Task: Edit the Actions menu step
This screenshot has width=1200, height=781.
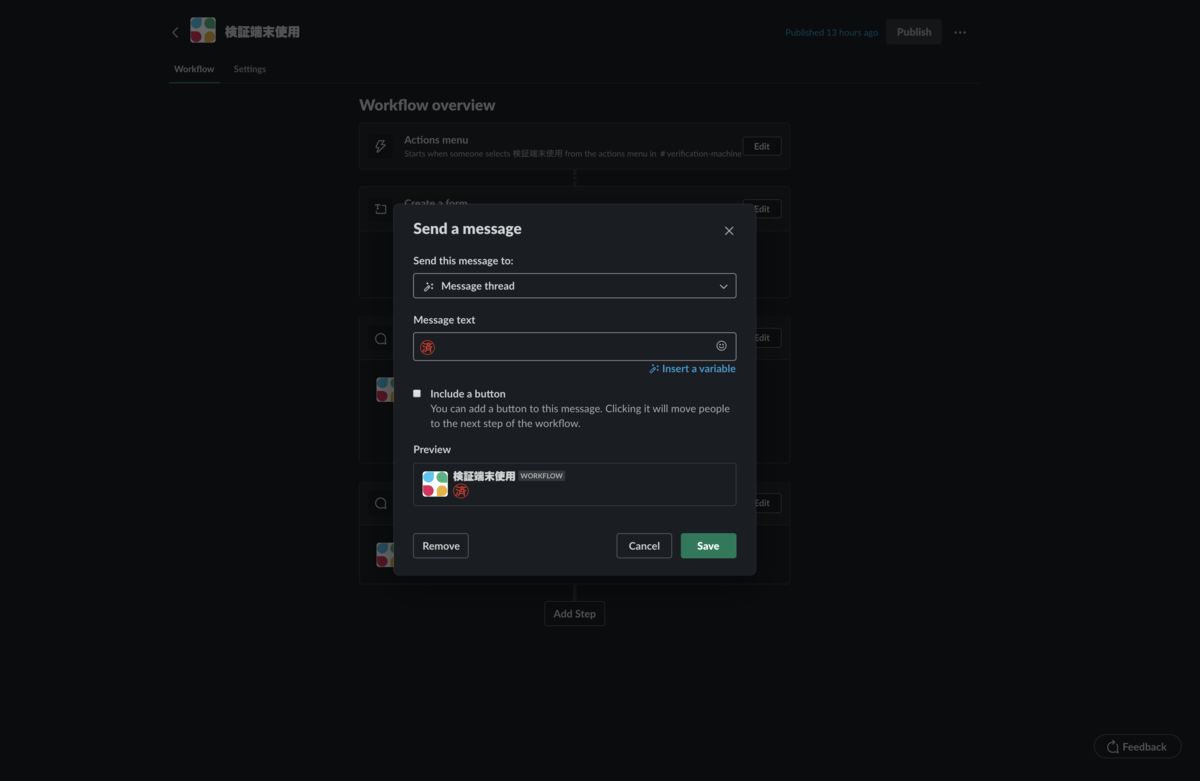Action: [762, 146]
